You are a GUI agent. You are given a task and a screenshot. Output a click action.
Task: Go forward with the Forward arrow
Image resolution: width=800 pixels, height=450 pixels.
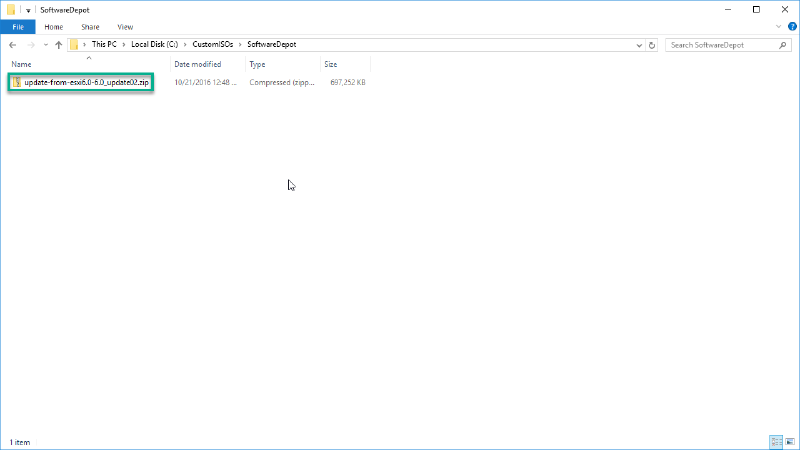pos(31,45)
